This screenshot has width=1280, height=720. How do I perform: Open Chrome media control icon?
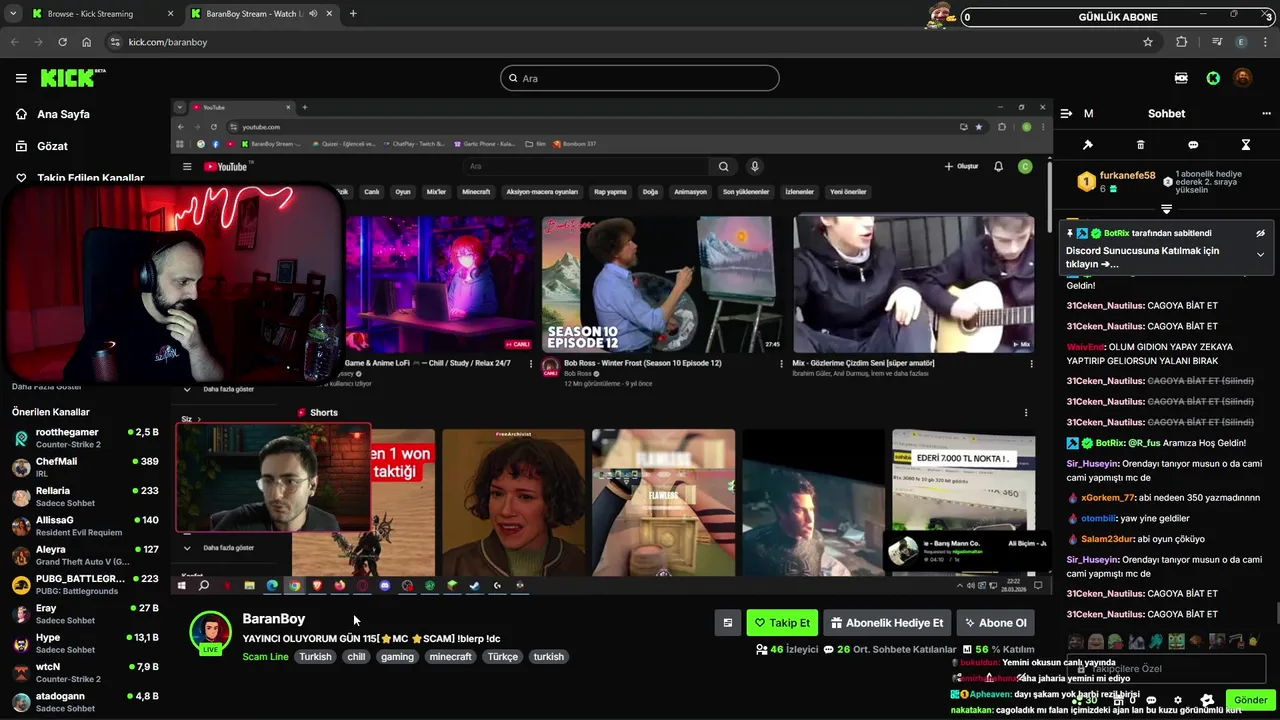1217,42
